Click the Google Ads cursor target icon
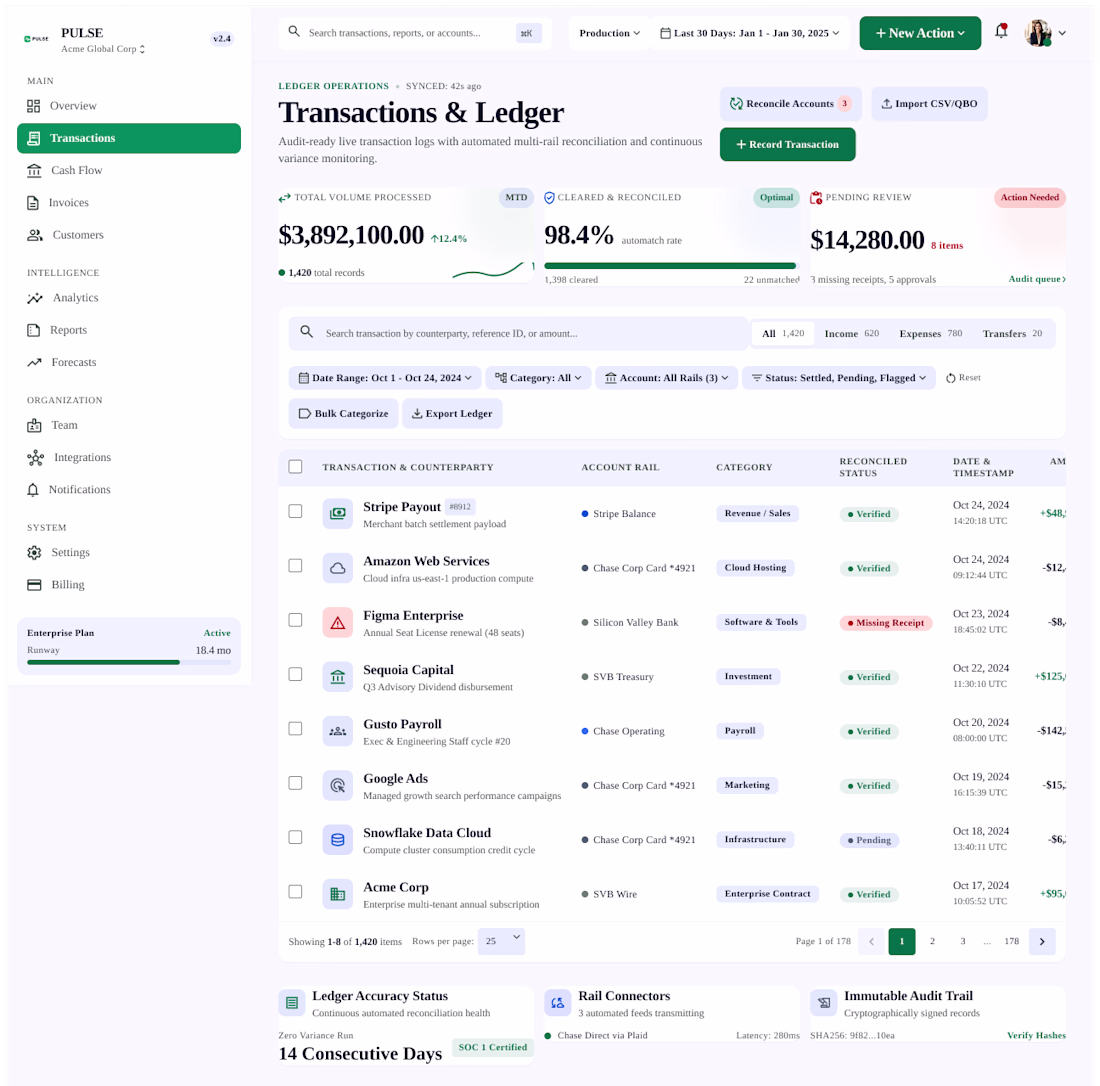This screenshot has height=1086, width=1100. 337,786
